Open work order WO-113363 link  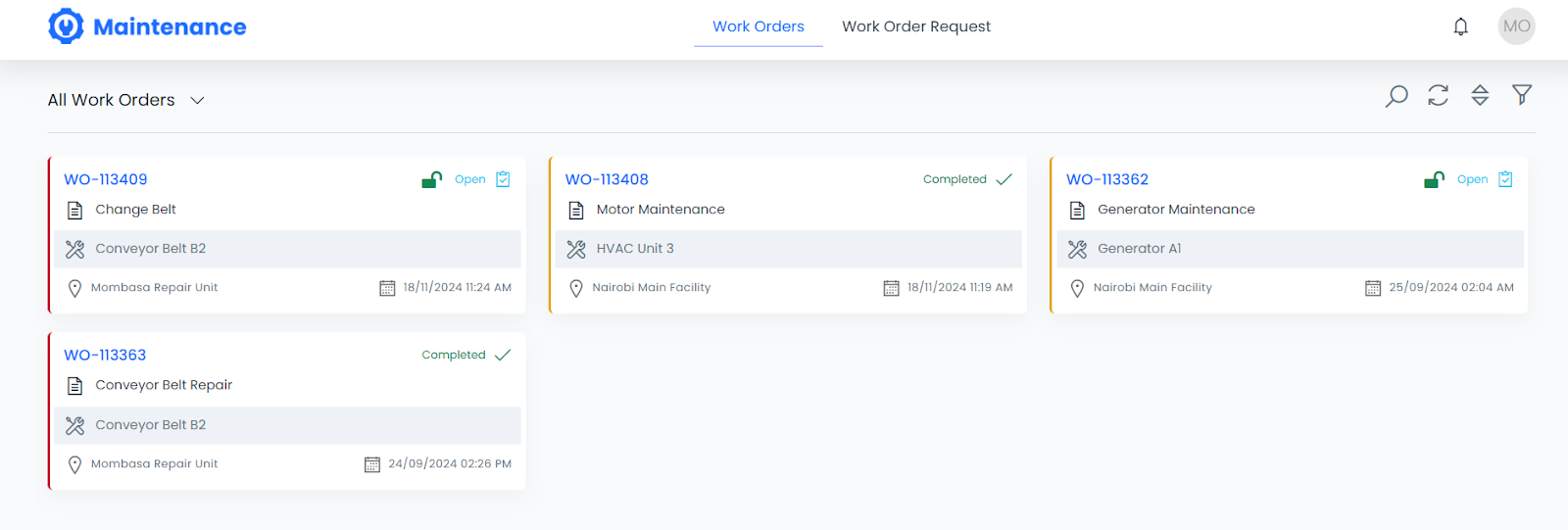(105, 355)
